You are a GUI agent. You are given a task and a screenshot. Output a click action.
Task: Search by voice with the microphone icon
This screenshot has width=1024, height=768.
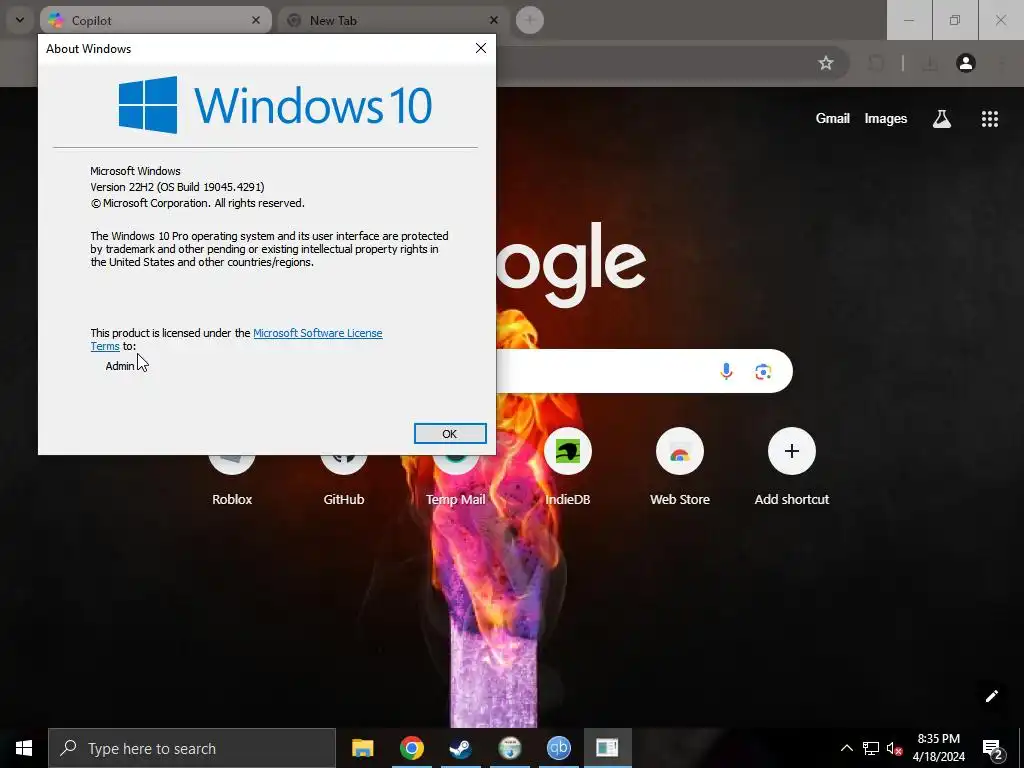726,372
